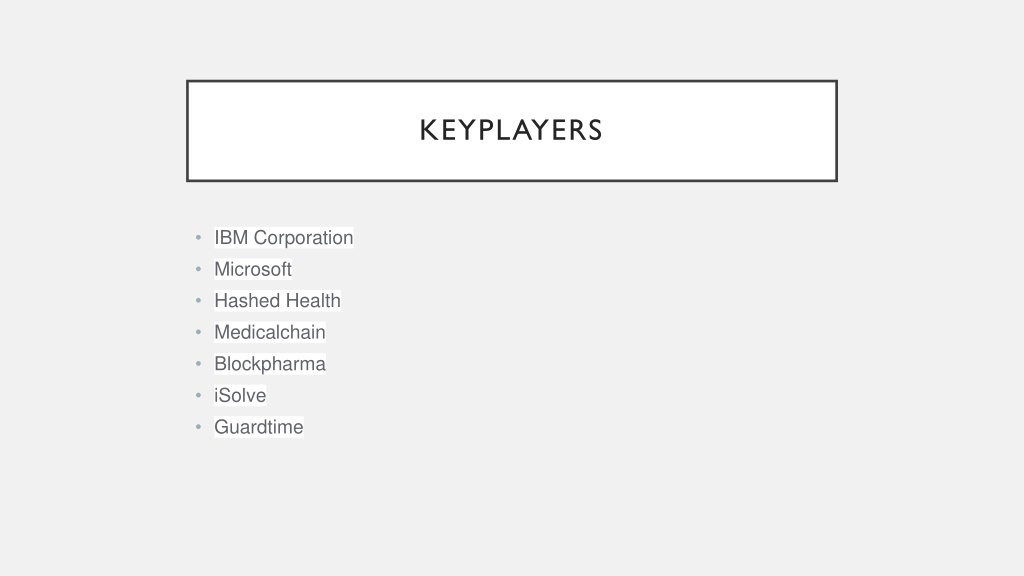The image size is (1024, 576).
Task: Click the bullet dot before Guardtime
Action: pos(199,427)
